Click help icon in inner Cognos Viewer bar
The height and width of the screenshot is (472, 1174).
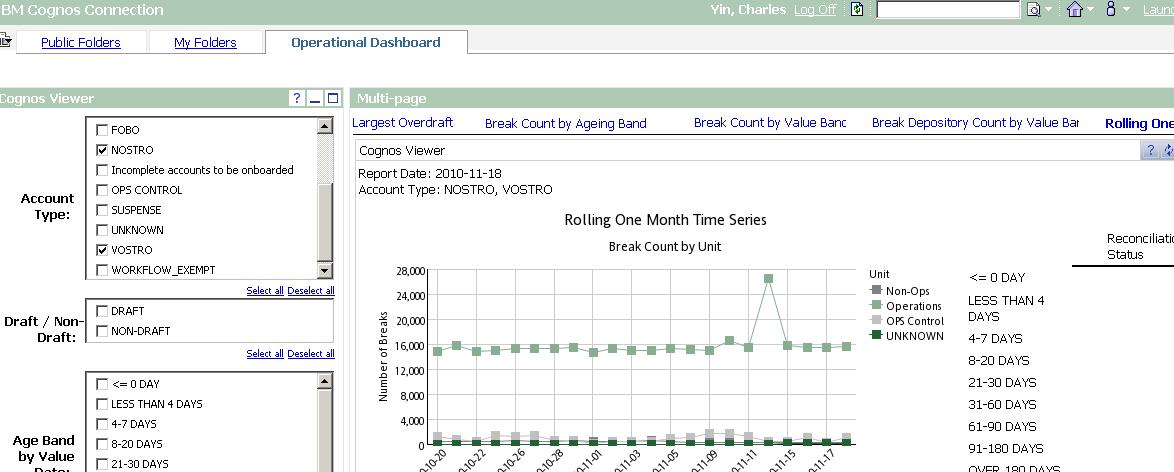click(x=1150, y=151)
